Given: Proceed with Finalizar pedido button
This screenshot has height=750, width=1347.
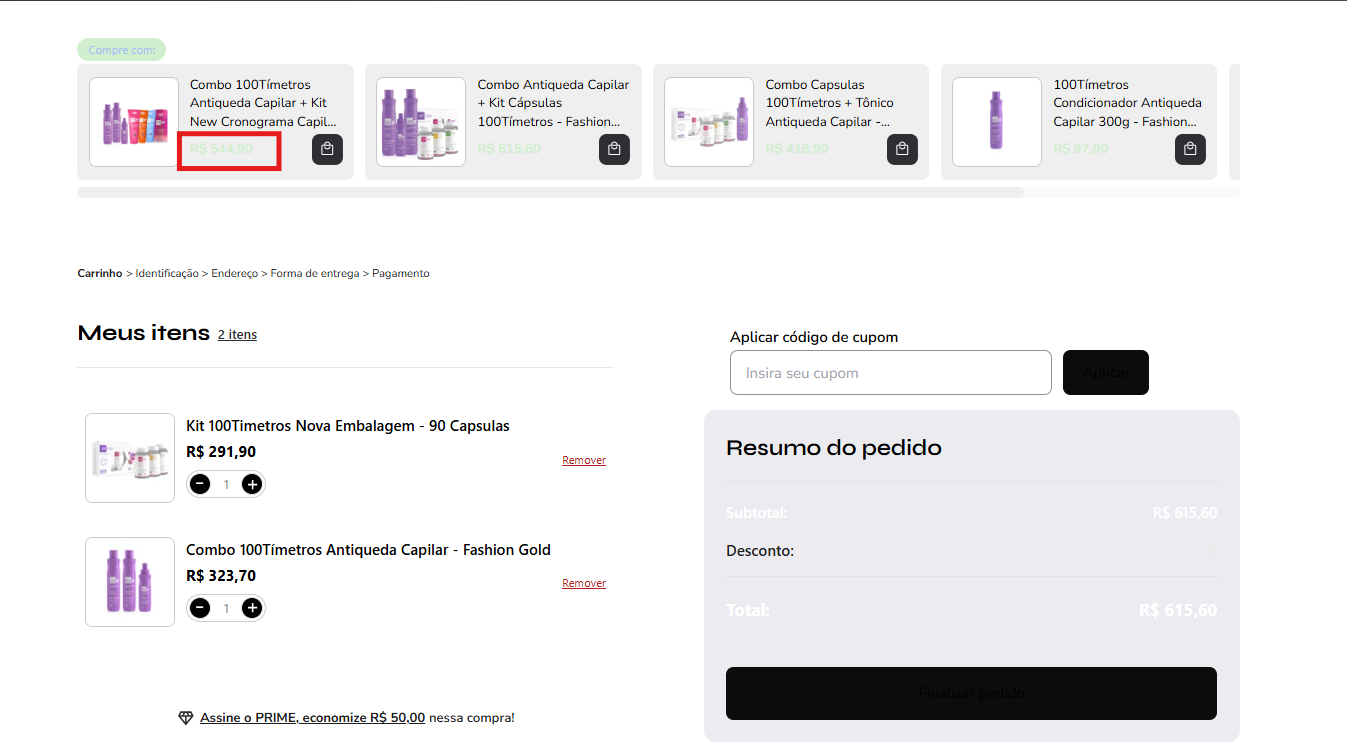Looking at the screenshot, I should pyautogui.click(x=971, y=693).
